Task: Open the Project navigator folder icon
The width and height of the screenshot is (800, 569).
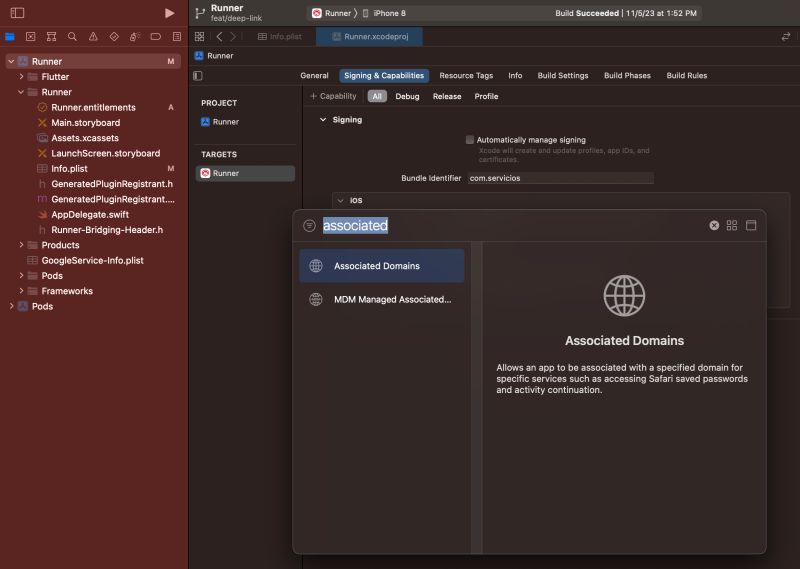Action: click(10, 37)
